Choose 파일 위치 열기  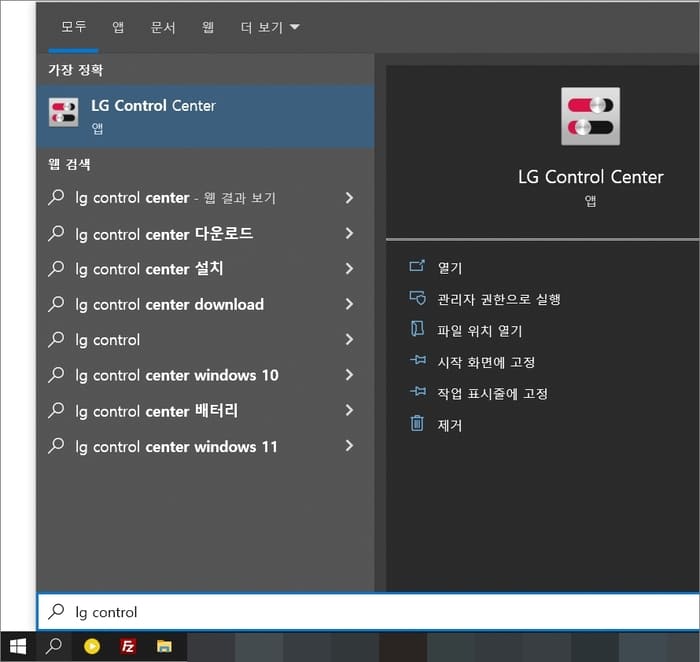tap(479, 331)
